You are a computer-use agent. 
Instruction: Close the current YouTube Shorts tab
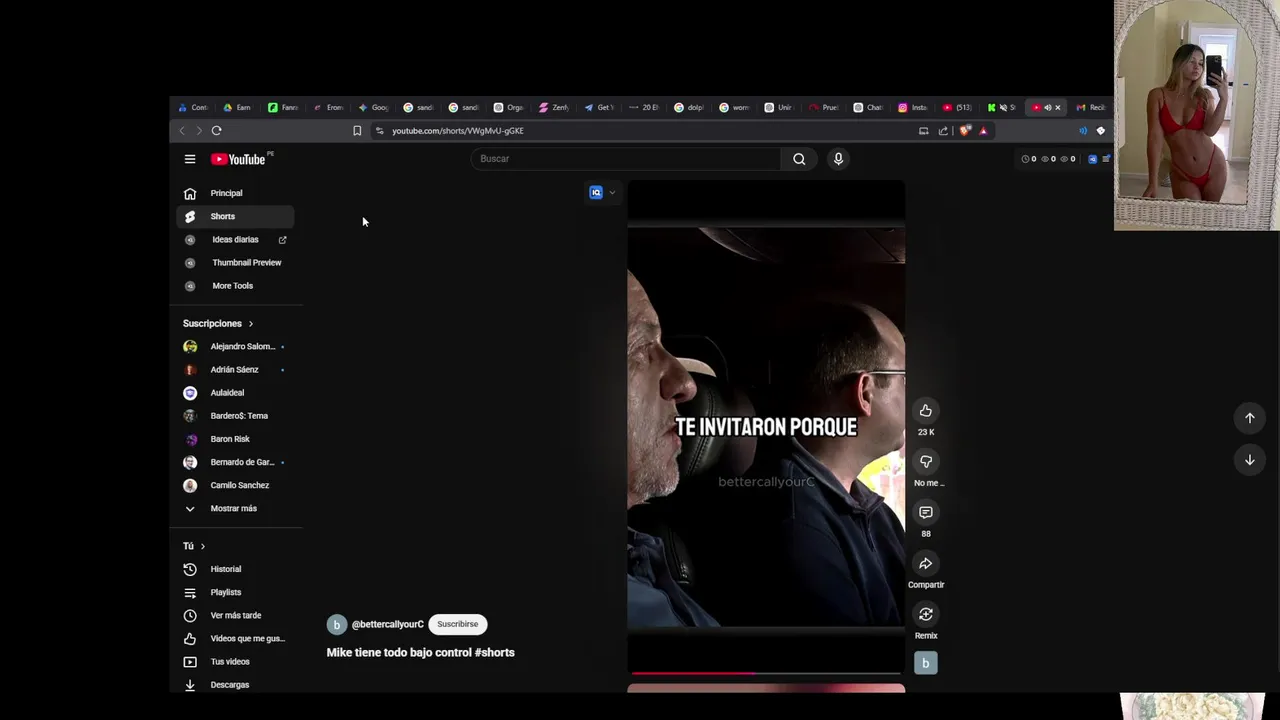click(1057, 107)
